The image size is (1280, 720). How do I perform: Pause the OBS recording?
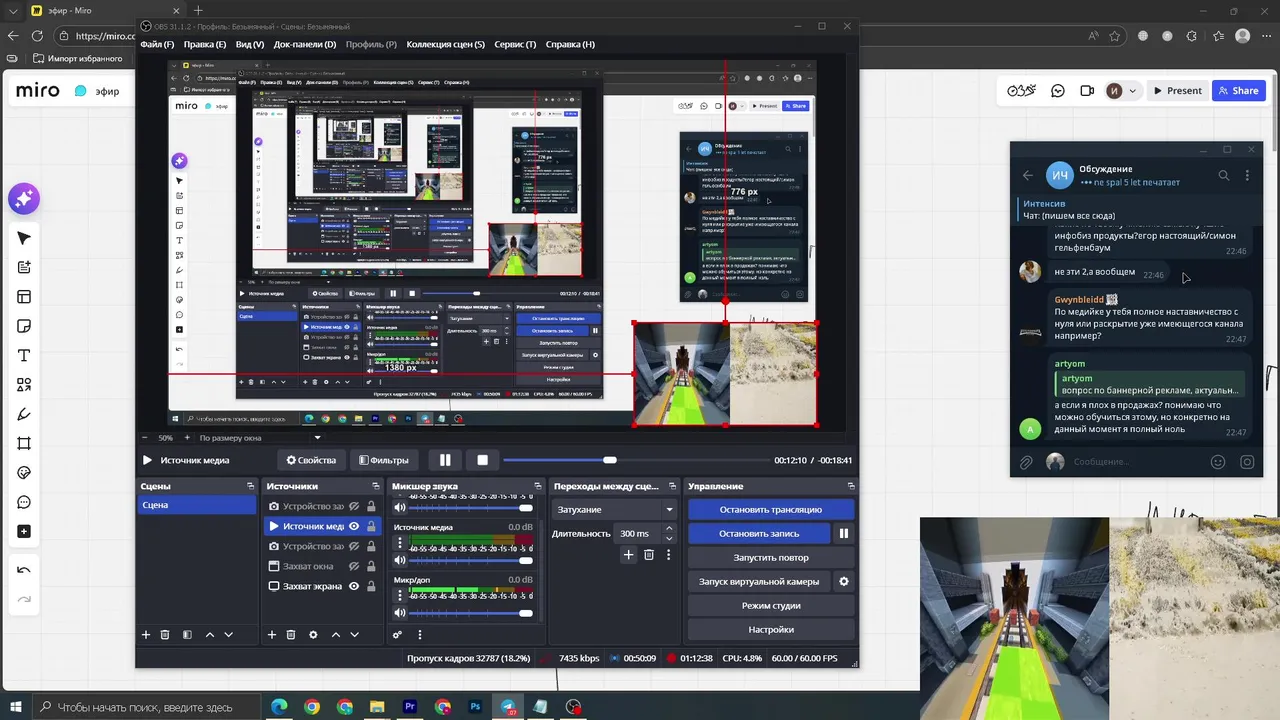coord(843,534)
